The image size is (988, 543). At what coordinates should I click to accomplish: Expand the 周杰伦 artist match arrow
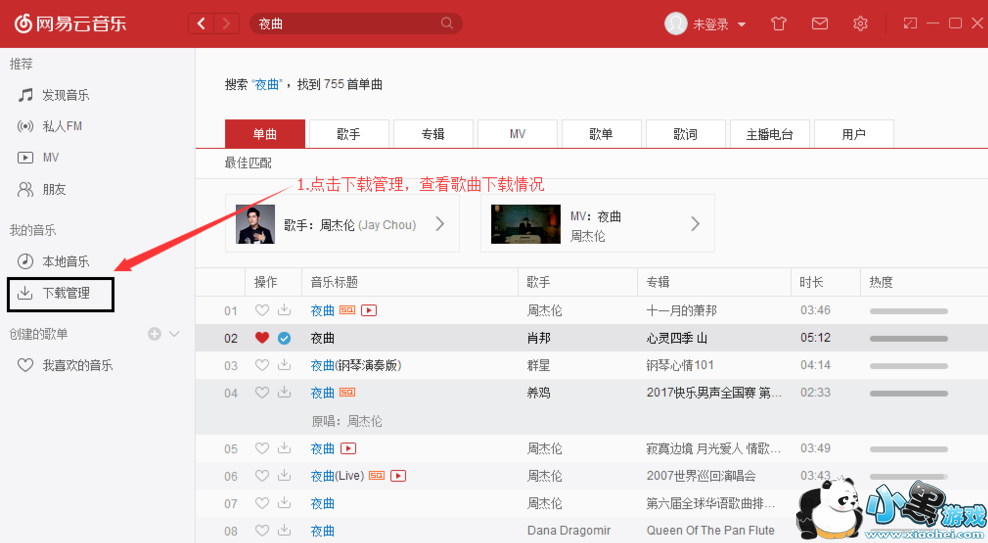pyautogui.click(x=439, y=224)
